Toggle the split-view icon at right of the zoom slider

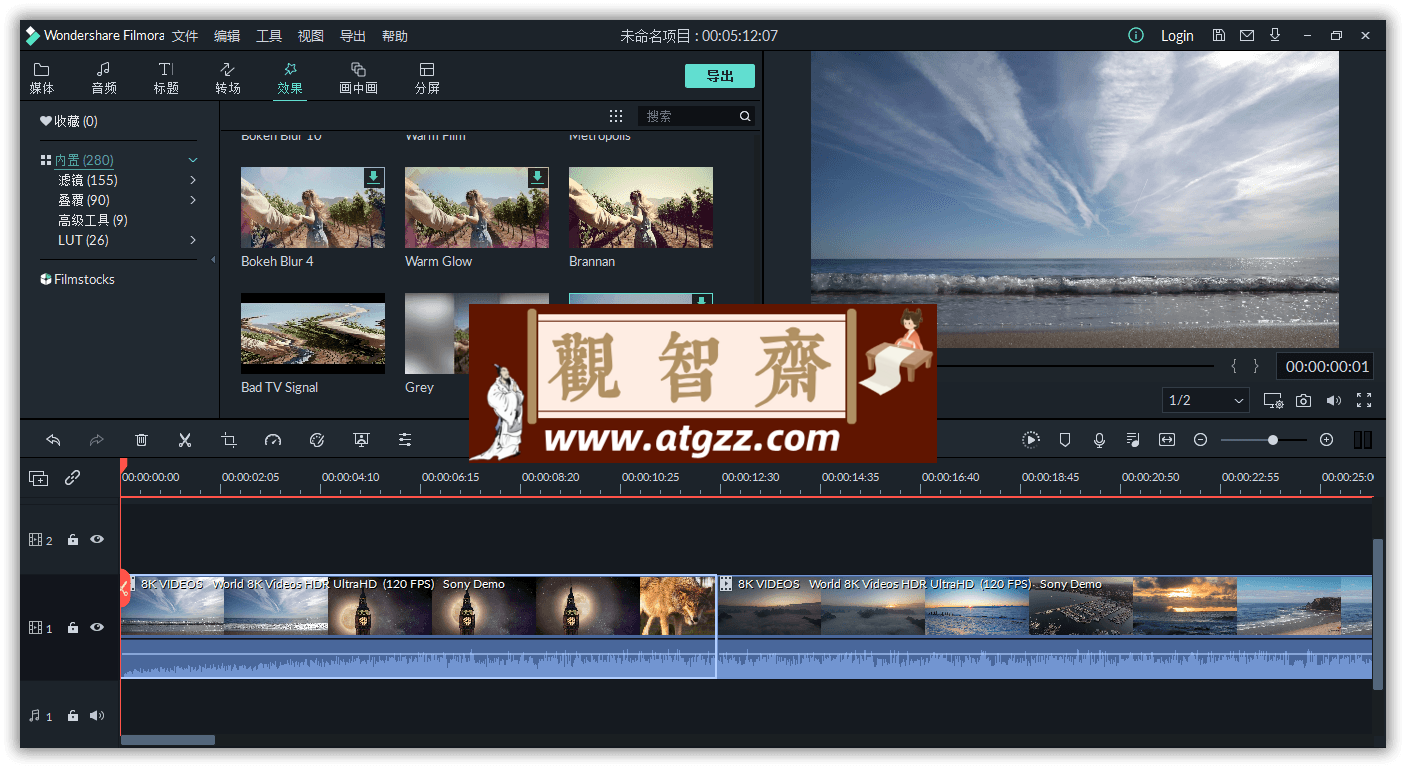pyautogui.click(x=1363, y=440)
